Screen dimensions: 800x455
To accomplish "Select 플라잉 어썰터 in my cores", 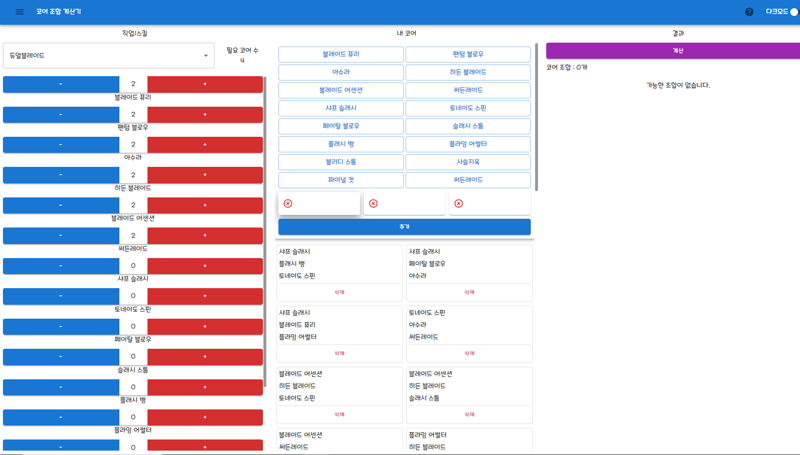I will pyautogui.click(x=468, y=144).
